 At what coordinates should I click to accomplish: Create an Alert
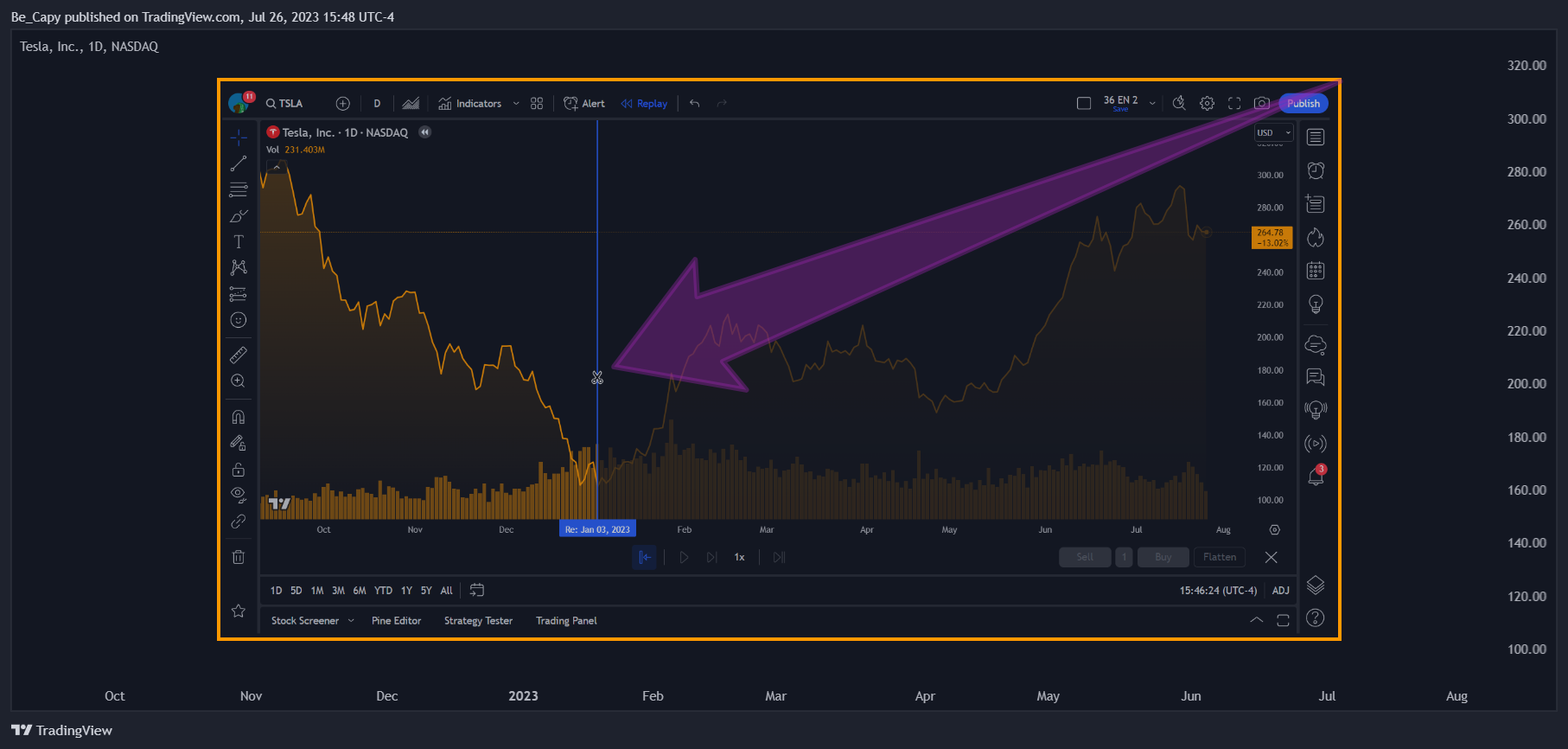click(584, 104)
